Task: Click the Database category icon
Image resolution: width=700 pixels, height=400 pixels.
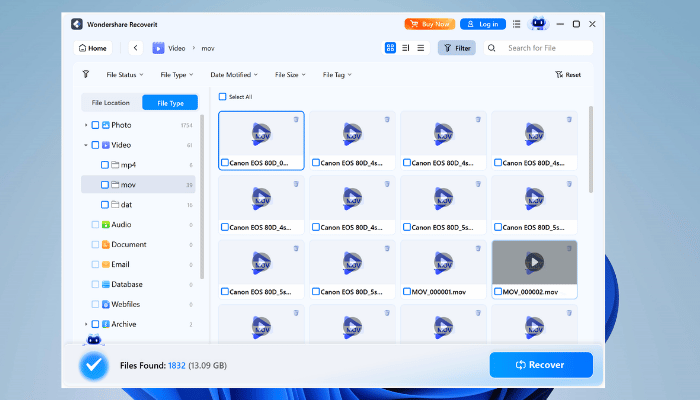Action: [x=106, y=284]
